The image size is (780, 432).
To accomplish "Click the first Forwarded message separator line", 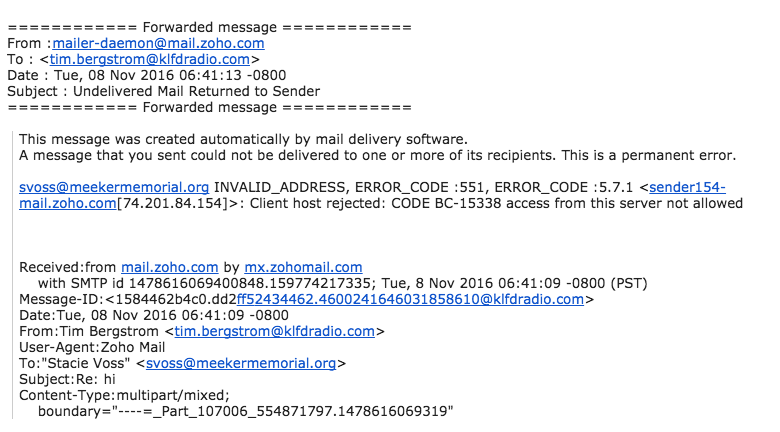I will pos(209,27).
